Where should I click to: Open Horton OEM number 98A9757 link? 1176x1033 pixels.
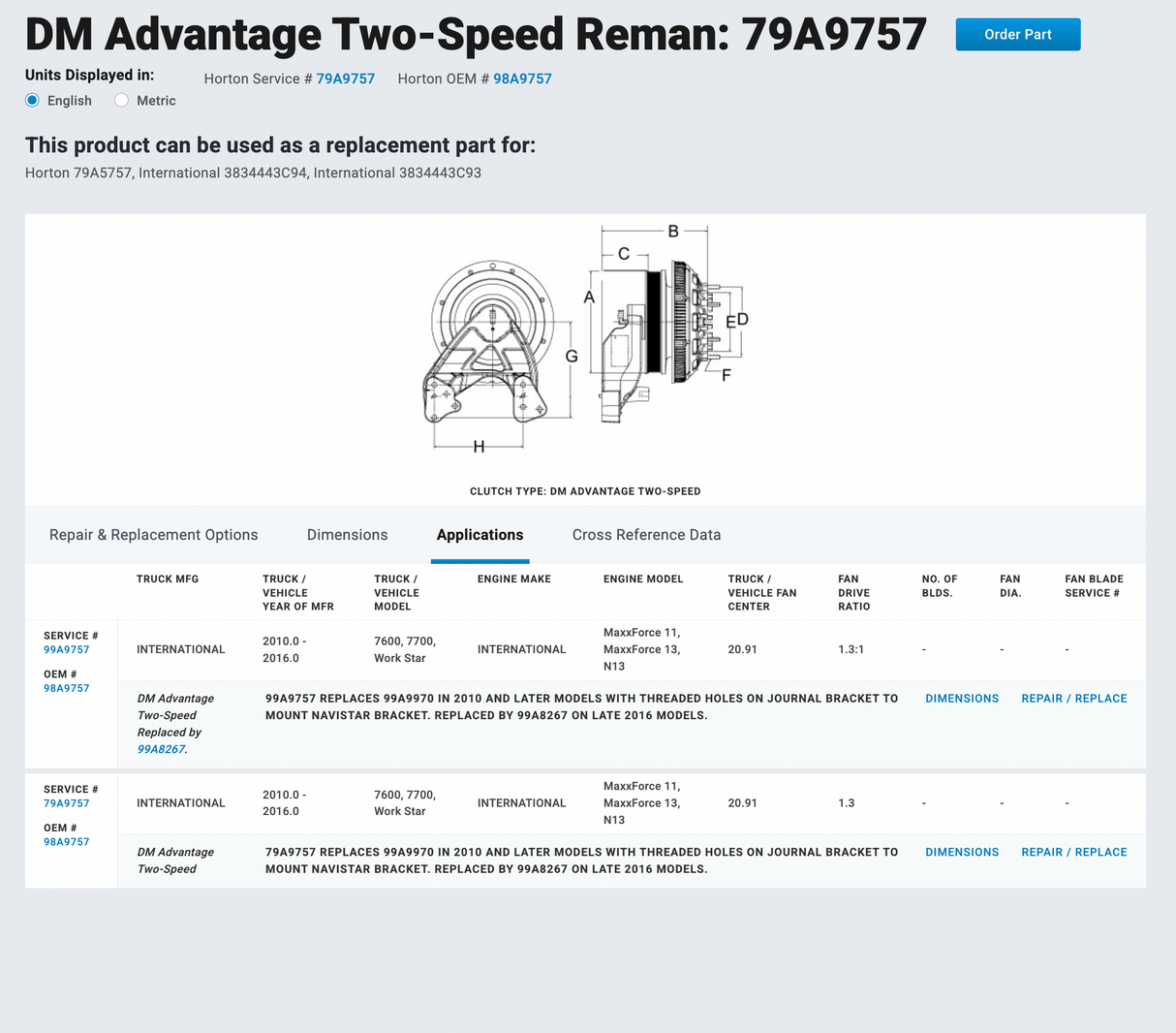pyautogui.click(x=522, y=78)
